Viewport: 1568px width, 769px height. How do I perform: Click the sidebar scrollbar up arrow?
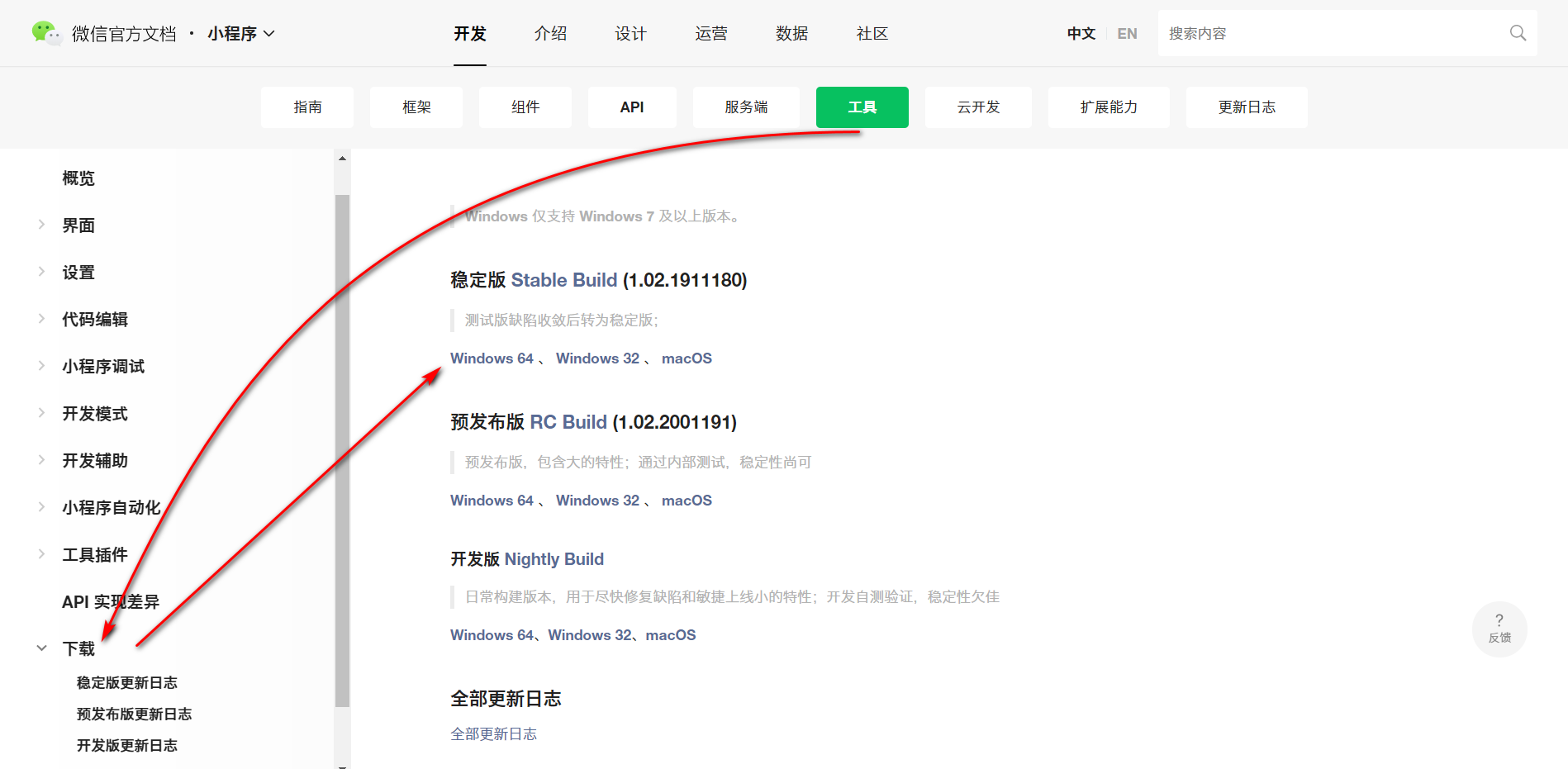pos(342,158)
